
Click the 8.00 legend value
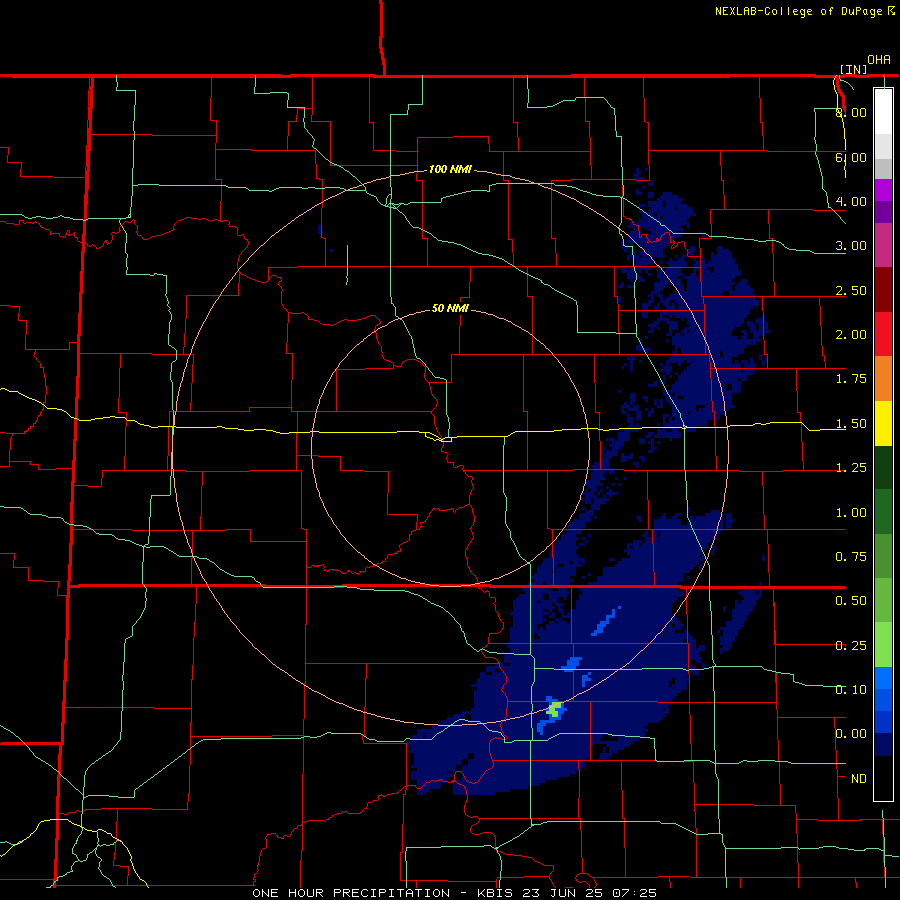pyautogui.click(x=851, y=112)
